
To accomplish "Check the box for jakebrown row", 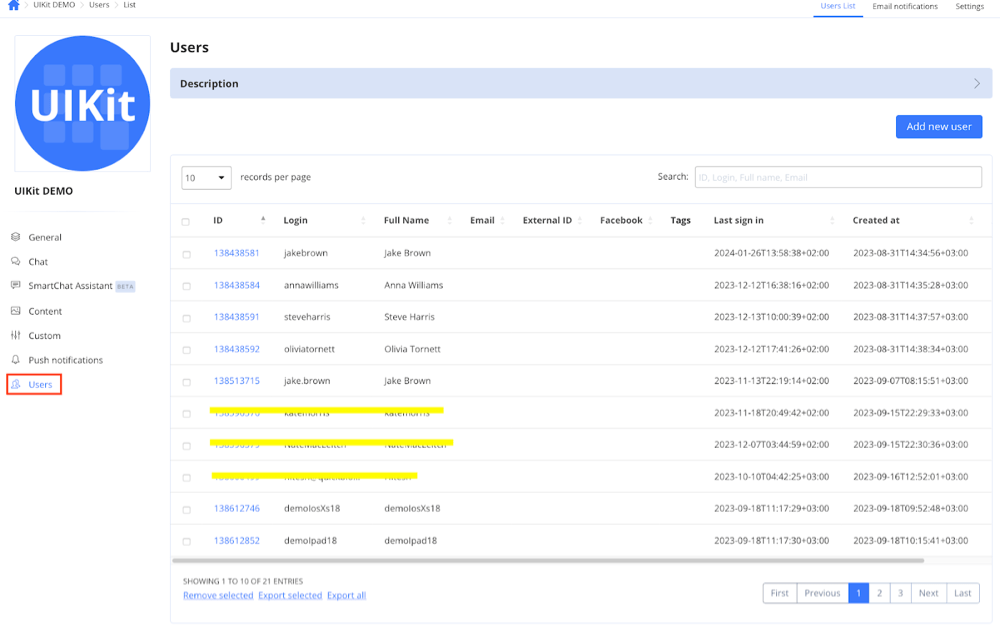I will pos(186,254).
